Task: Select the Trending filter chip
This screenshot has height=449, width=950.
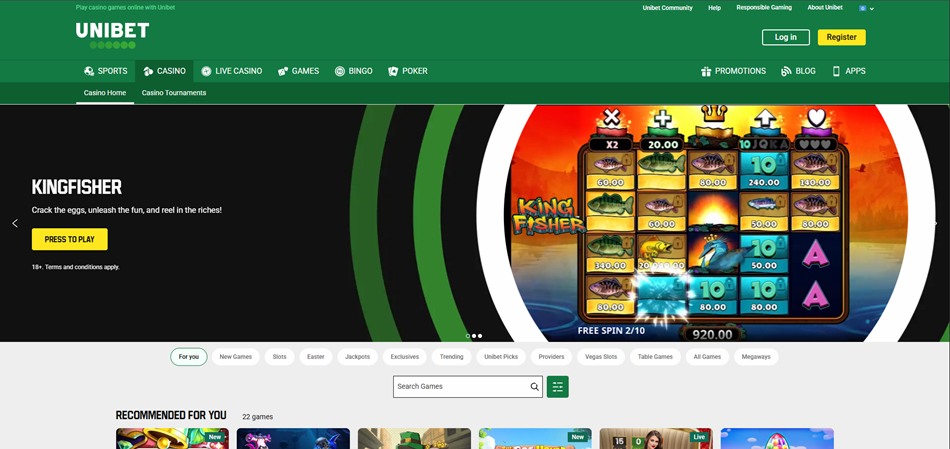Action: (x=451, y=357)
